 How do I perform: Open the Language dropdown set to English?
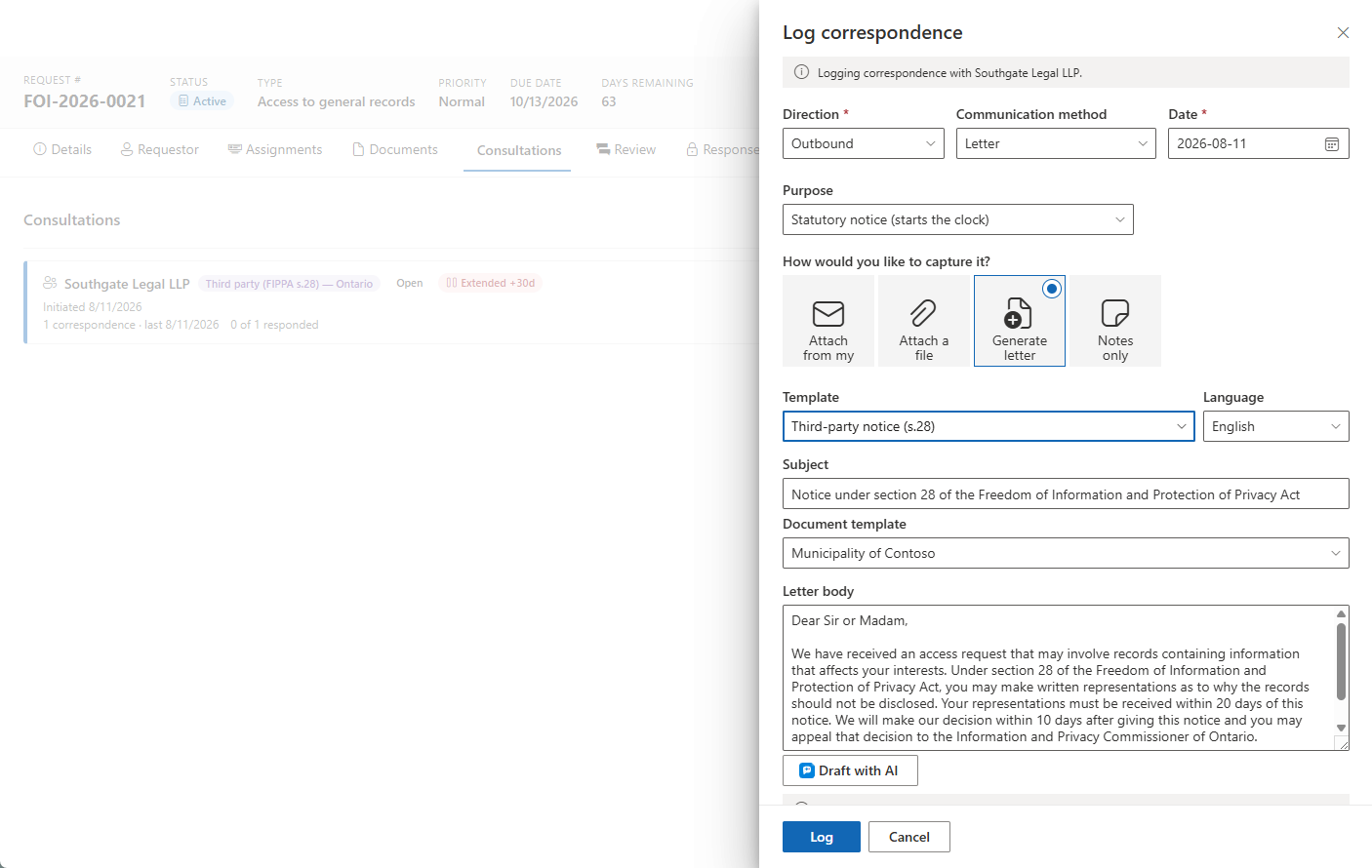(1276, 426)
